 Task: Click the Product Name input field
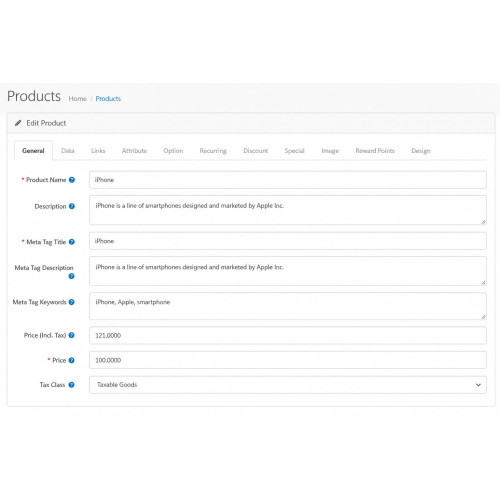pyautogui.click(x=288, y=180)
